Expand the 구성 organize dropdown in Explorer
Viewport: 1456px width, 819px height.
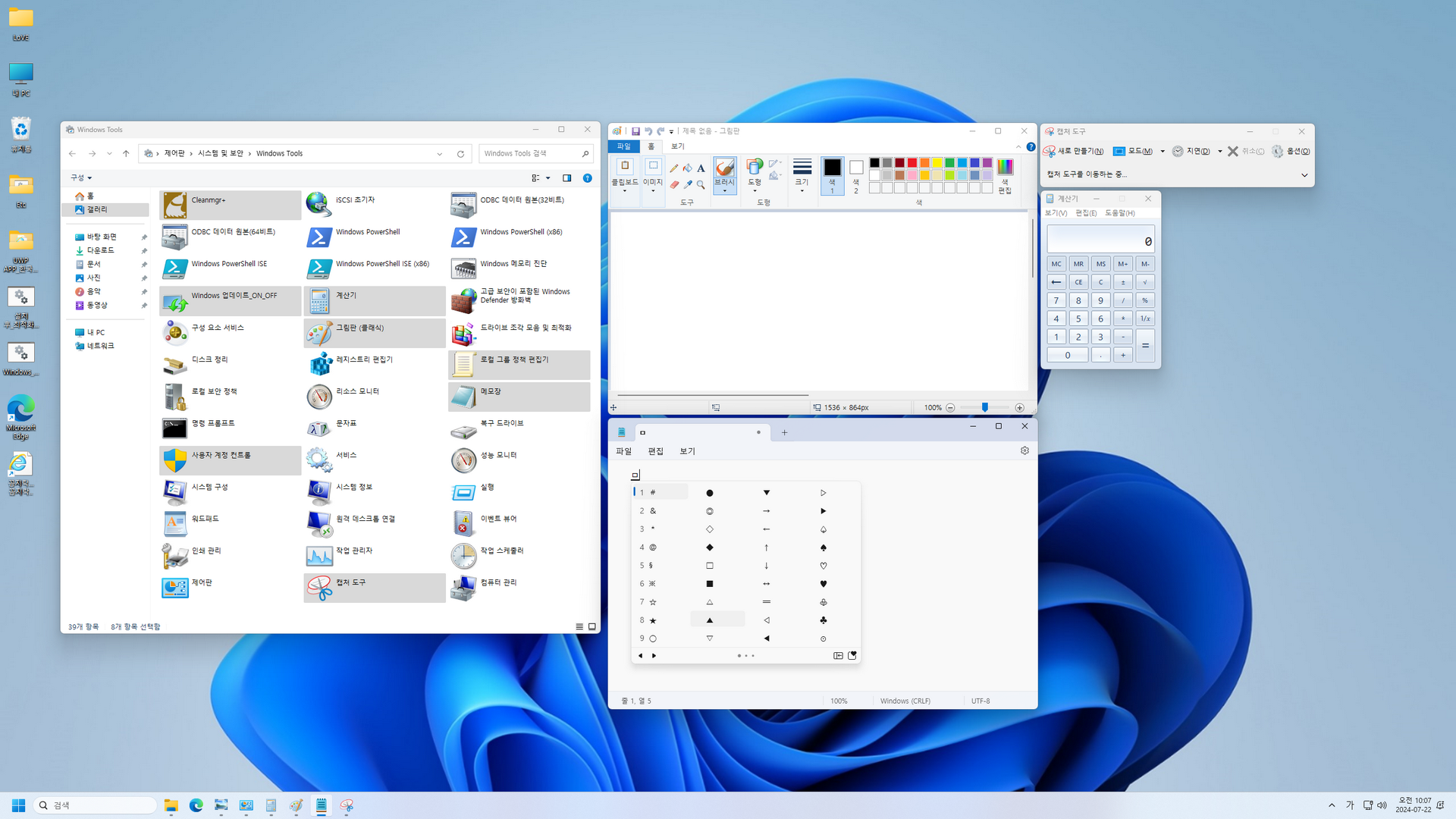coord(81,177)
